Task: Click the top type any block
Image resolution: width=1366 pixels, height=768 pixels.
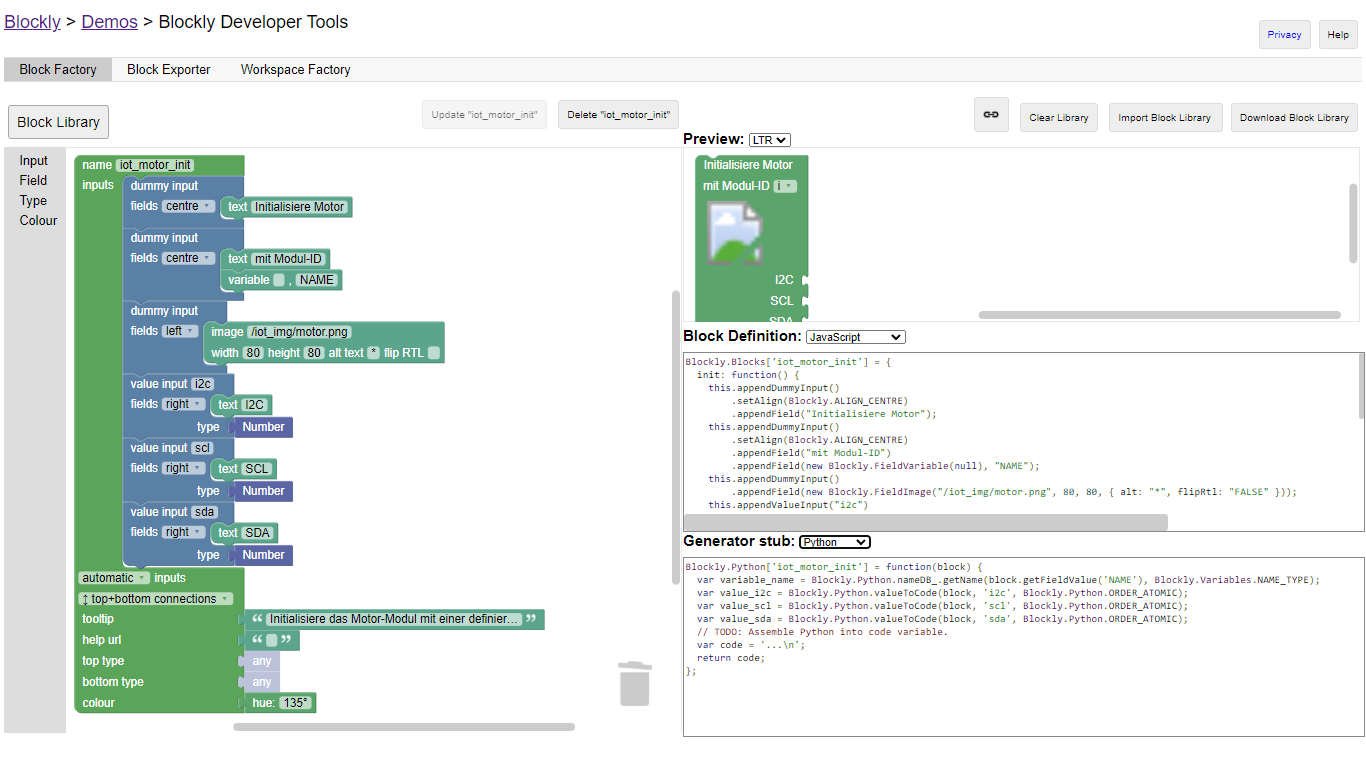Action: click(x=261, y=661)
